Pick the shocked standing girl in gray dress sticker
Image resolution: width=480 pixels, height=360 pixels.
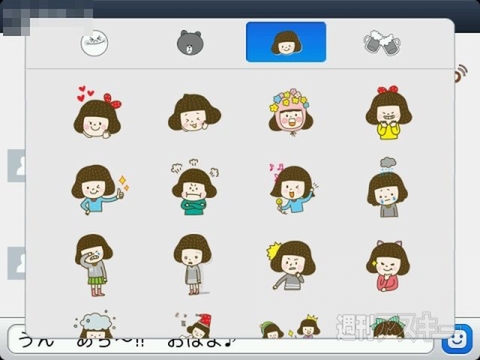(193, 265)
